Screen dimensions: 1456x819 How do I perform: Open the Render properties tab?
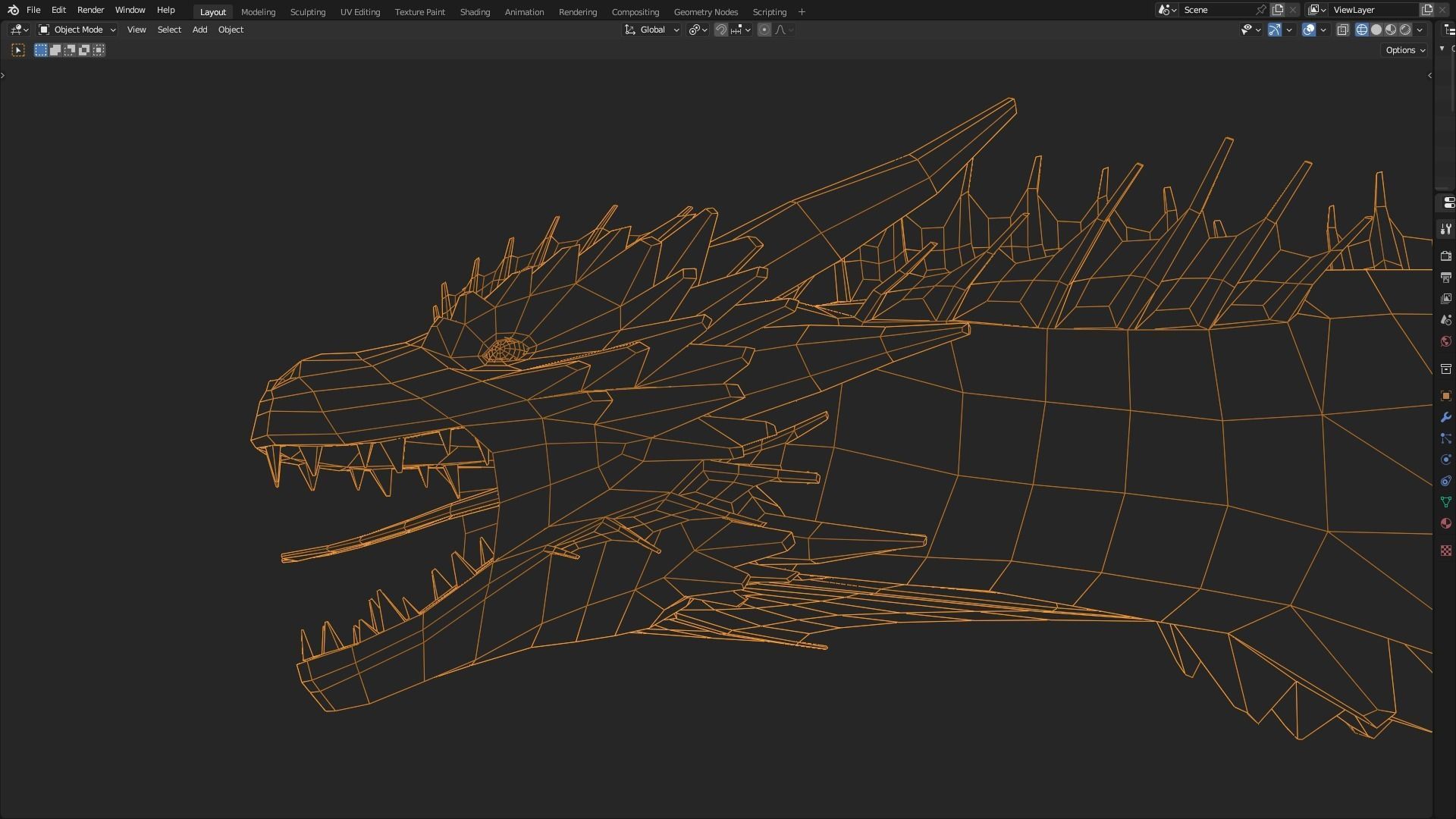click(1445, 256)
